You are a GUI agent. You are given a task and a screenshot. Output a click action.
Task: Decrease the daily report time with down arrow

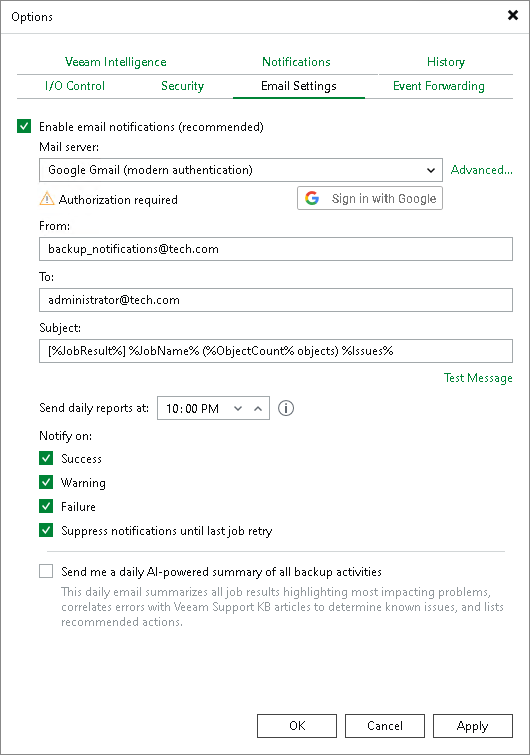click(x=238, y=408)
